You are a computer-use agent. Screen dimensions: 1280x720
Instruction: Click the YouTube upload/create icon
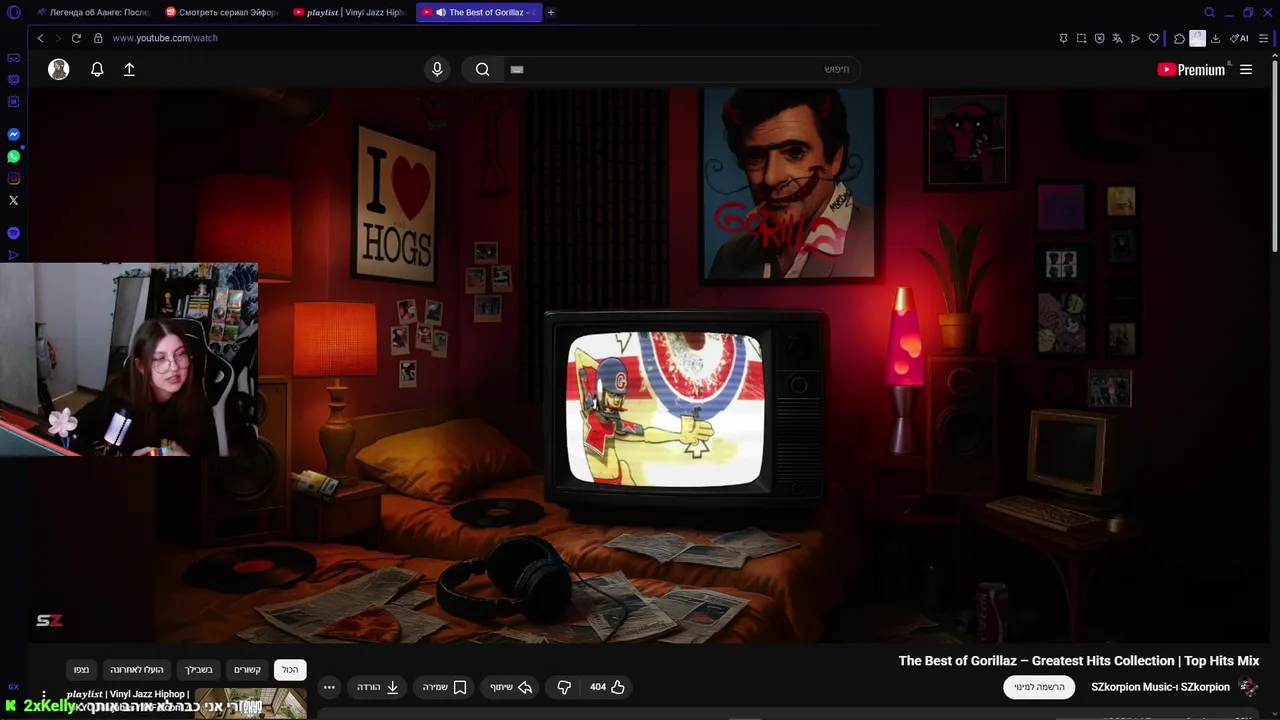[x=129, y=69]
